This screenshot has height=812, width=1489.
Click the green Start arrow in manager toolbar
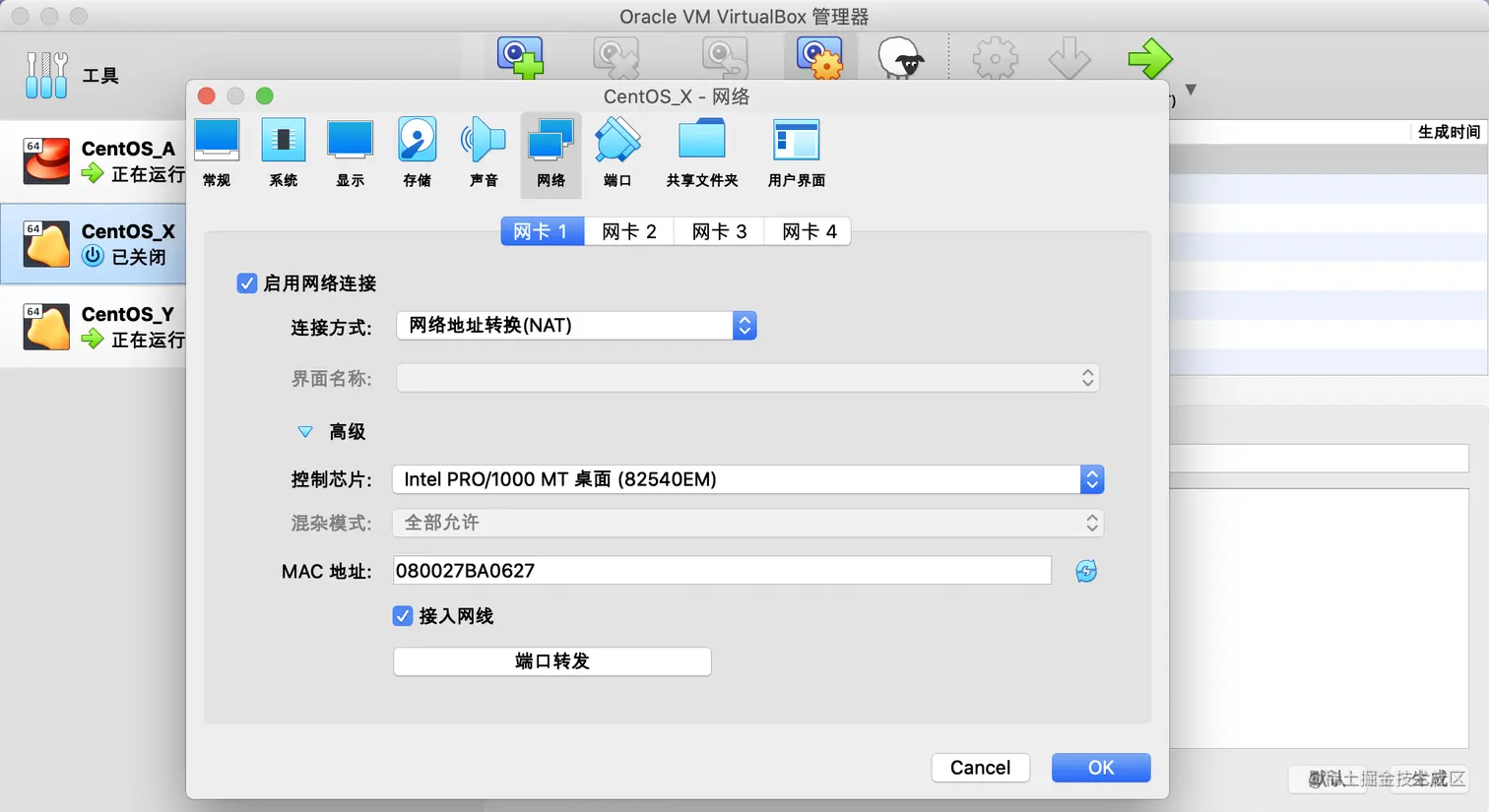[1150, 58]
